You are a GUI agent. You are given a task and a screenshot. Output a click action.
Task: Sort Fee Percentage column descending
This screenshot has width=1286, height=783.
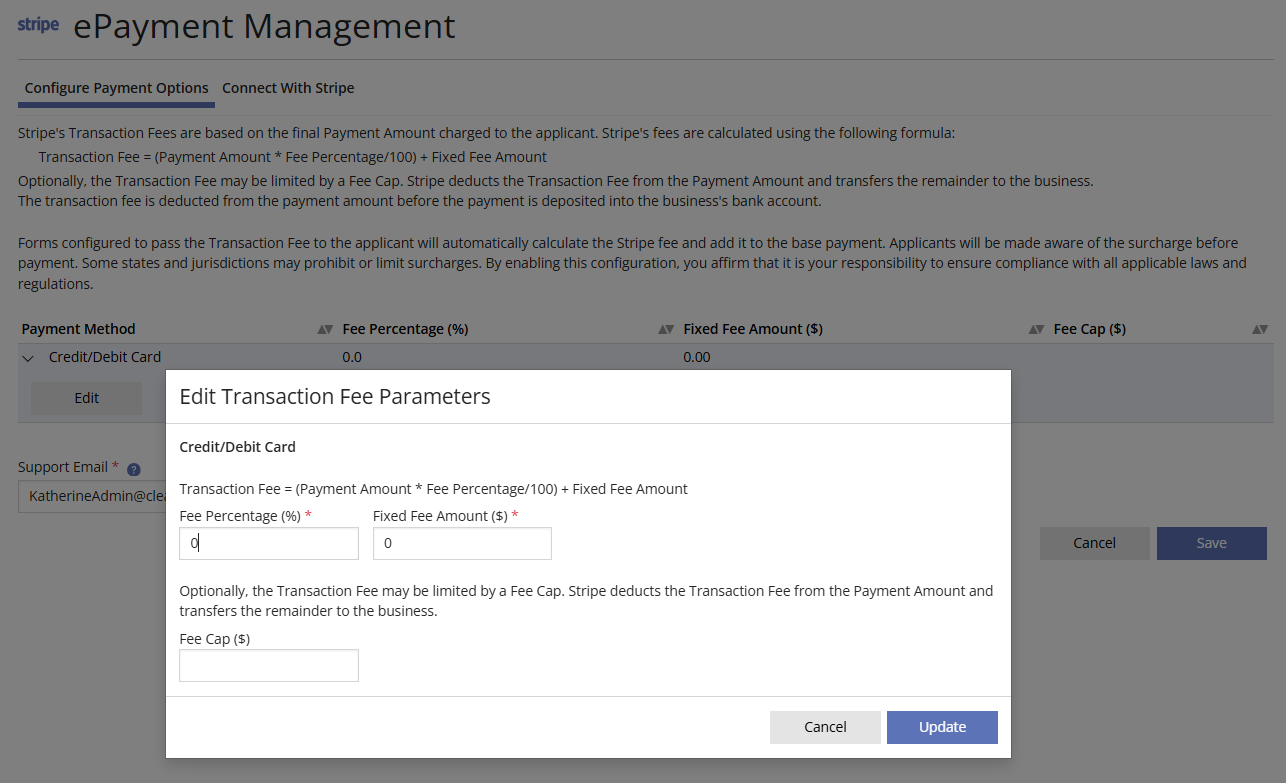pos(670,328)
